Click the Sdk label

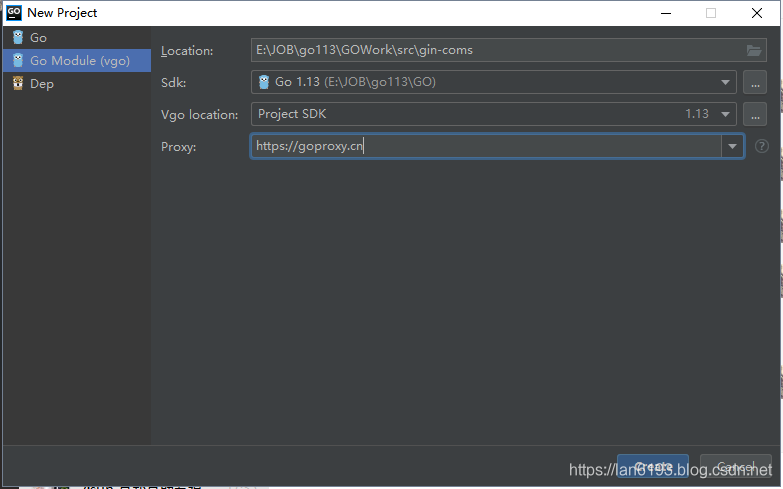click(x=173, y=83)
